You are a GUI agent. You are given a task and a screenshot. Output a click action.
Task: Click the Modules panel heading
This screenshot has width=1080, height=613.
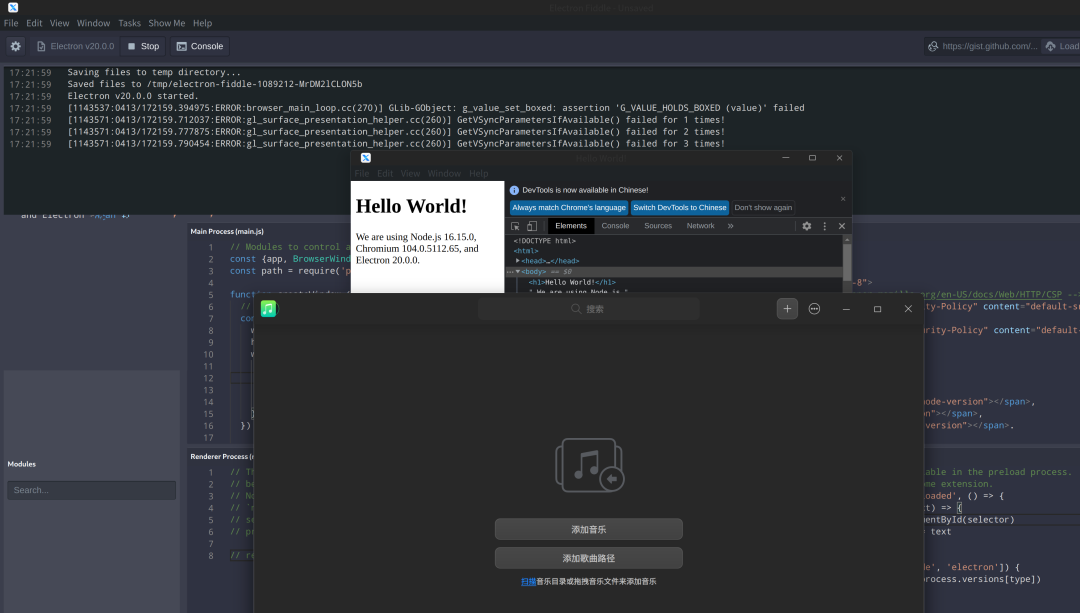(21, 464)
